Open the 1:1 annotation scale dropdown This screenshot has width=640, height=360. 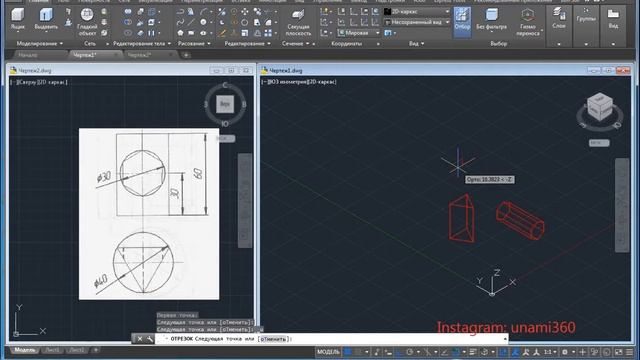click(550, 352)
